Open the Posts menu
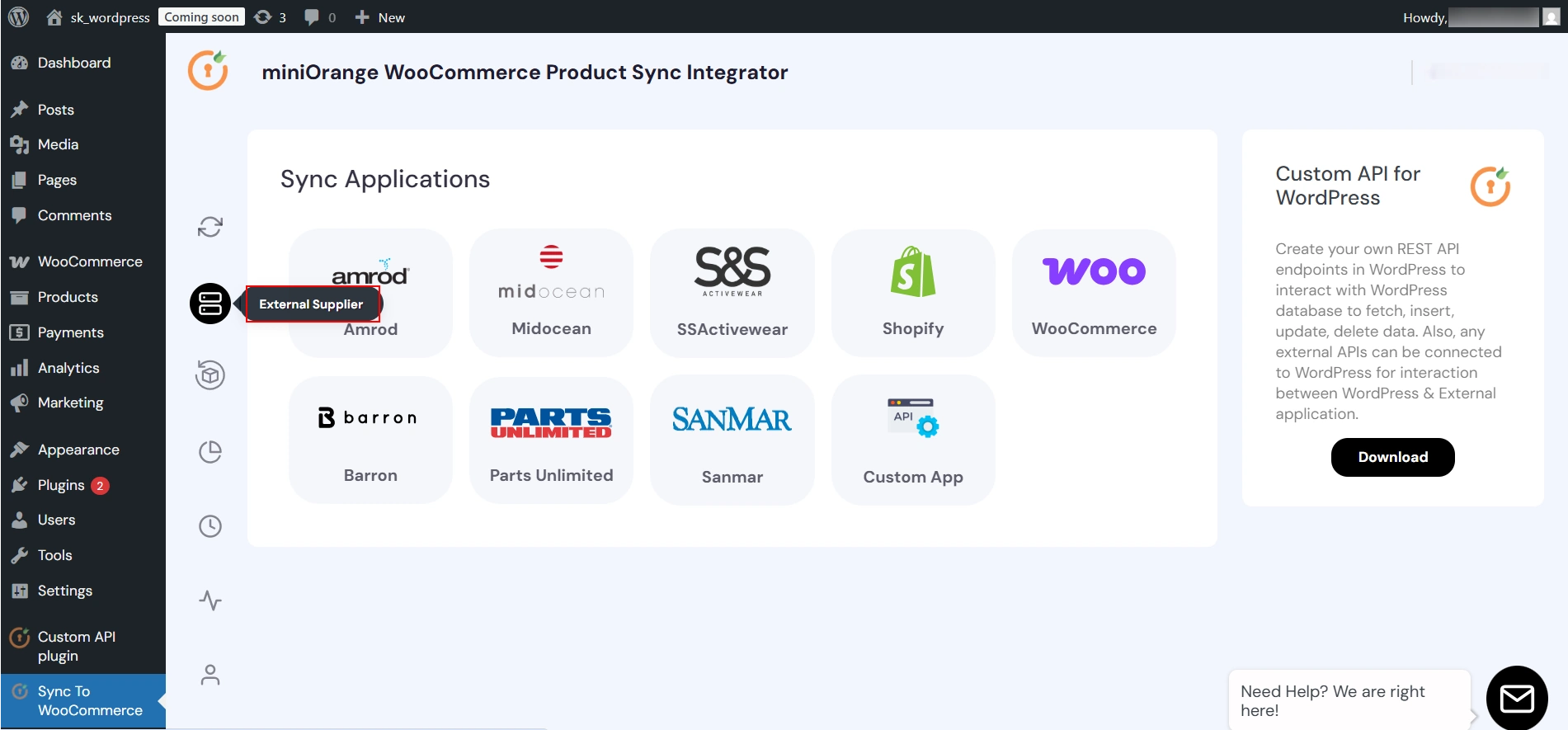 pos(82,110)
